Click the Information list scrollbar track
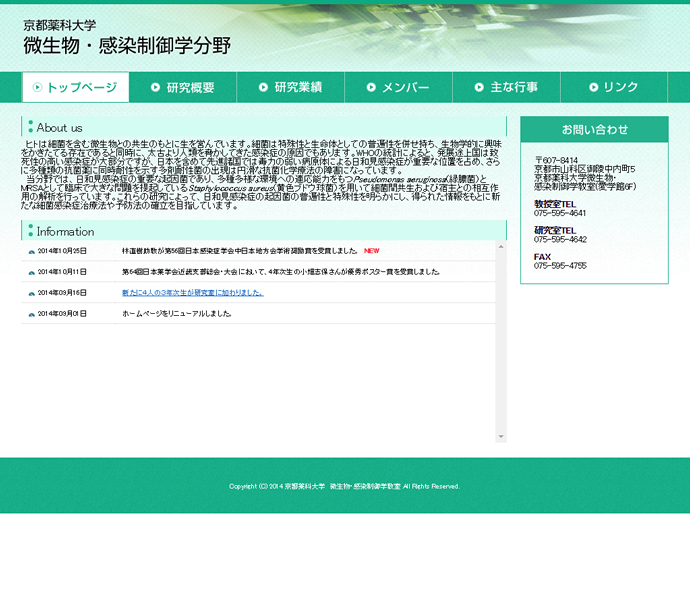This screenshot has height=600, width=690. coord(501,342)
